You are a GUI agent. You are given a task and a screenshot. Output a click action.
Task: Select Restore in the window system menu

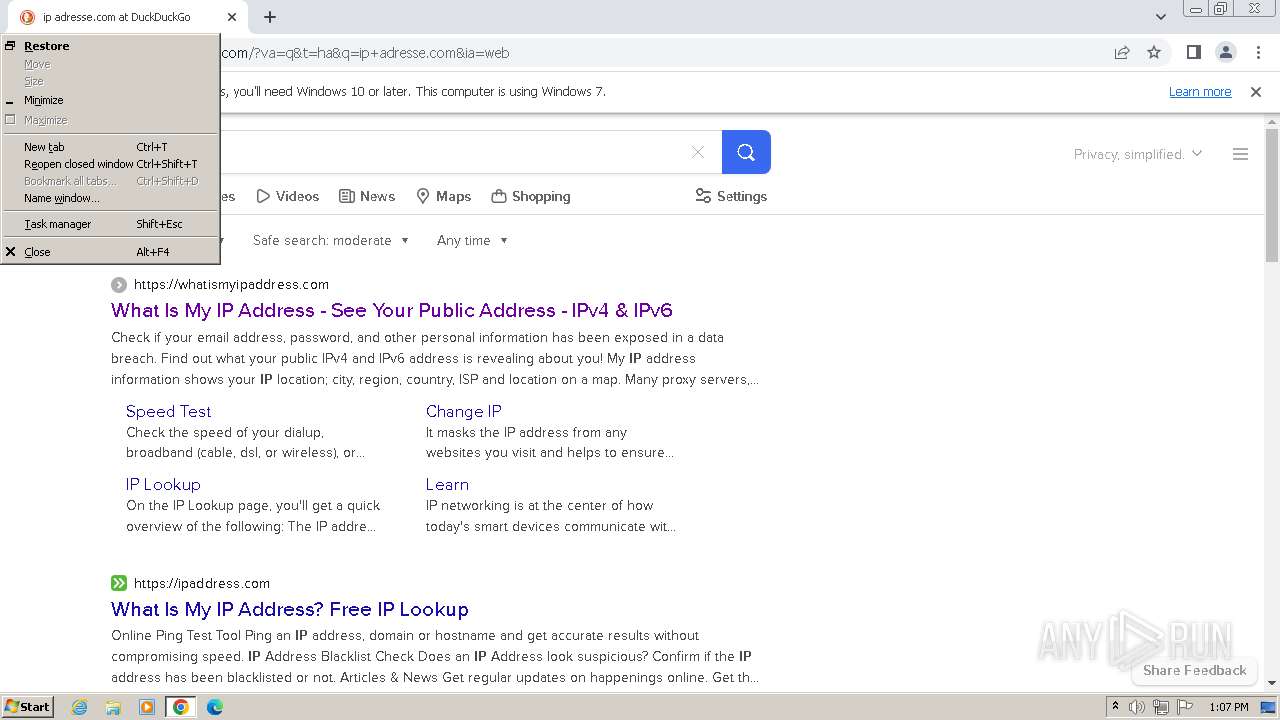pos(110,46)
